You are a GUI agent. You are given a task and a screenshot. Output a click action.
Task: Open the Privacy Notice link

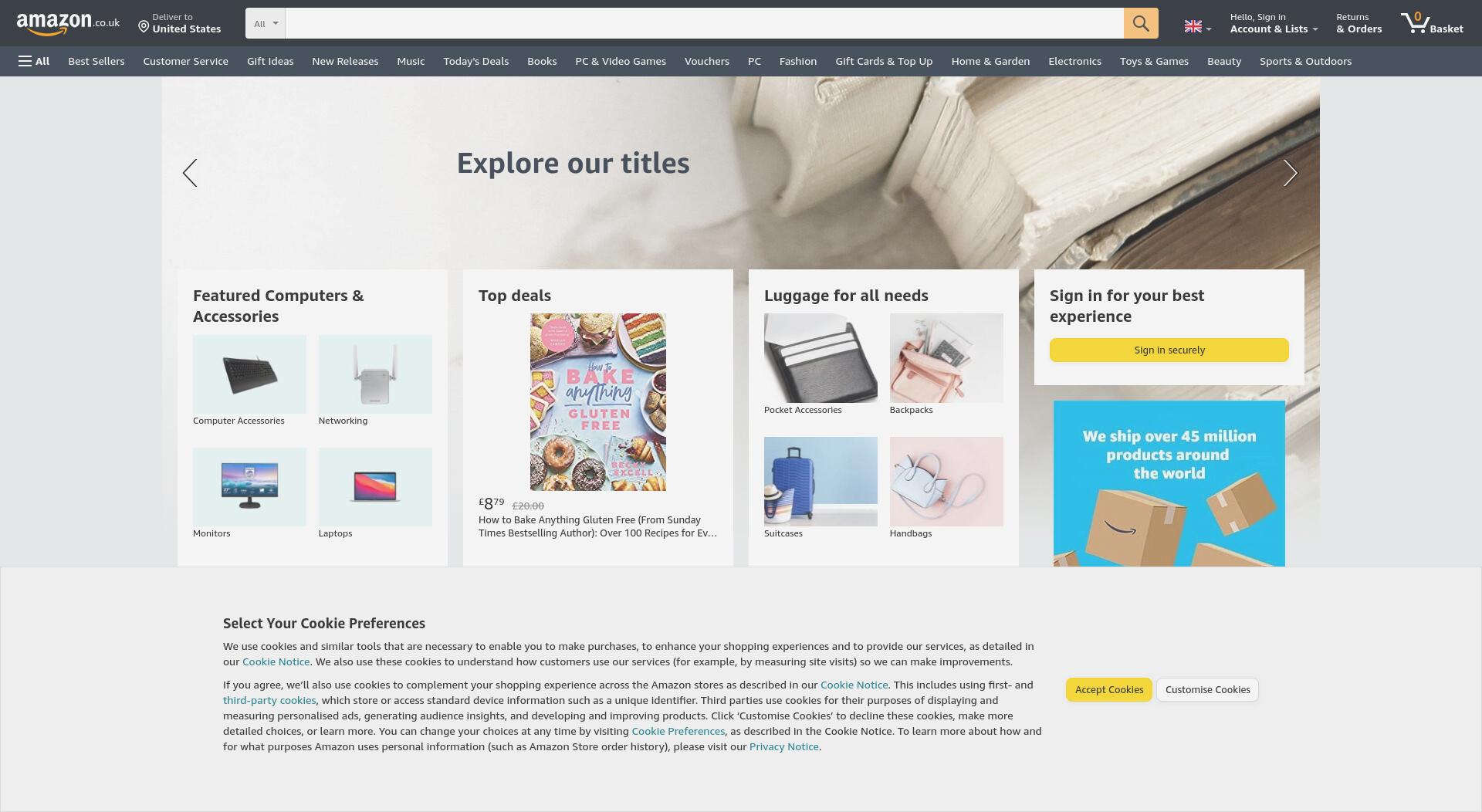[783, 746]
